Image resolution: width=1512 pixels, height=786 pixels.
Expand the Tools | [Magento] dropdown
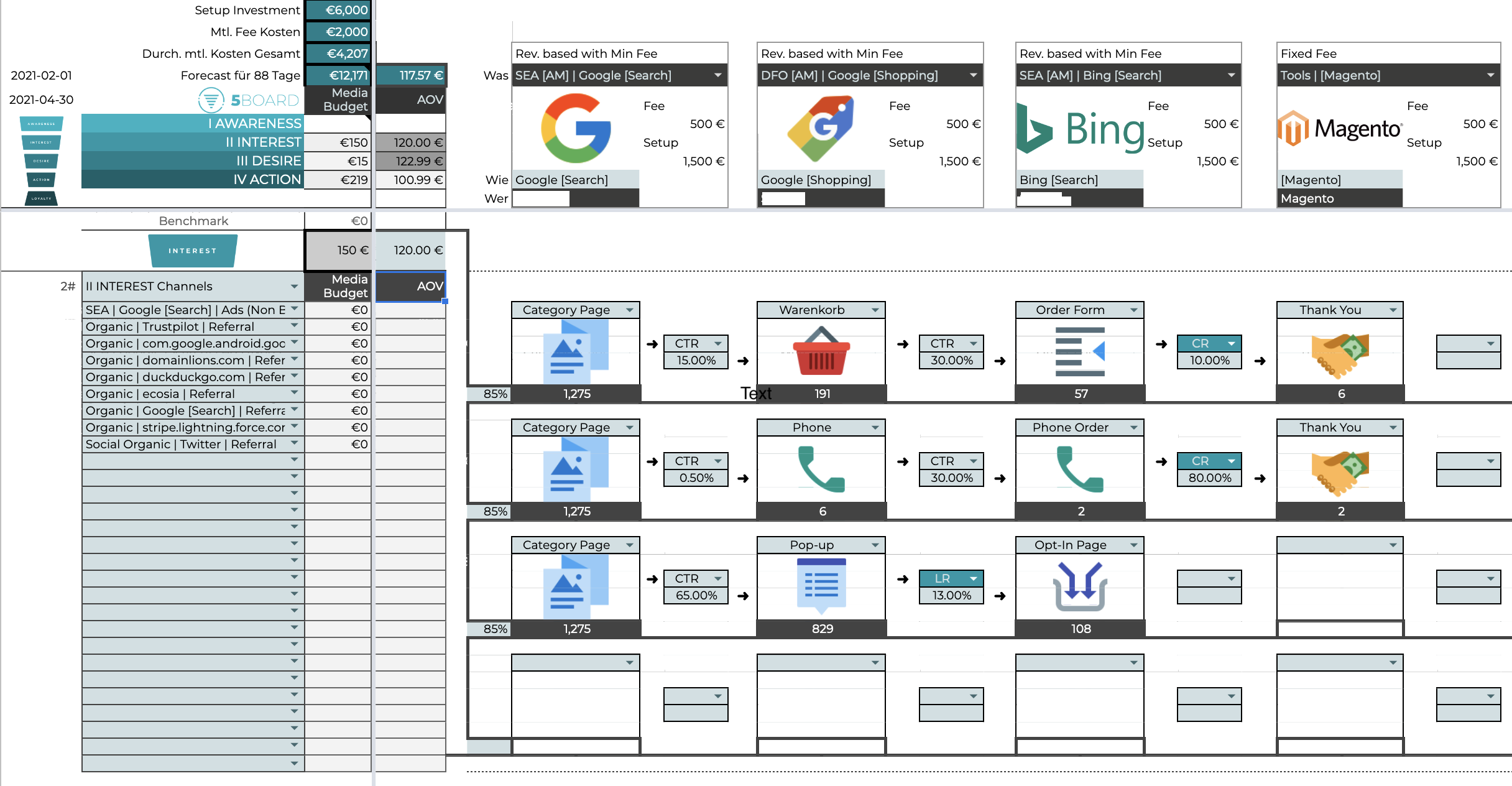coord(1490,75)
